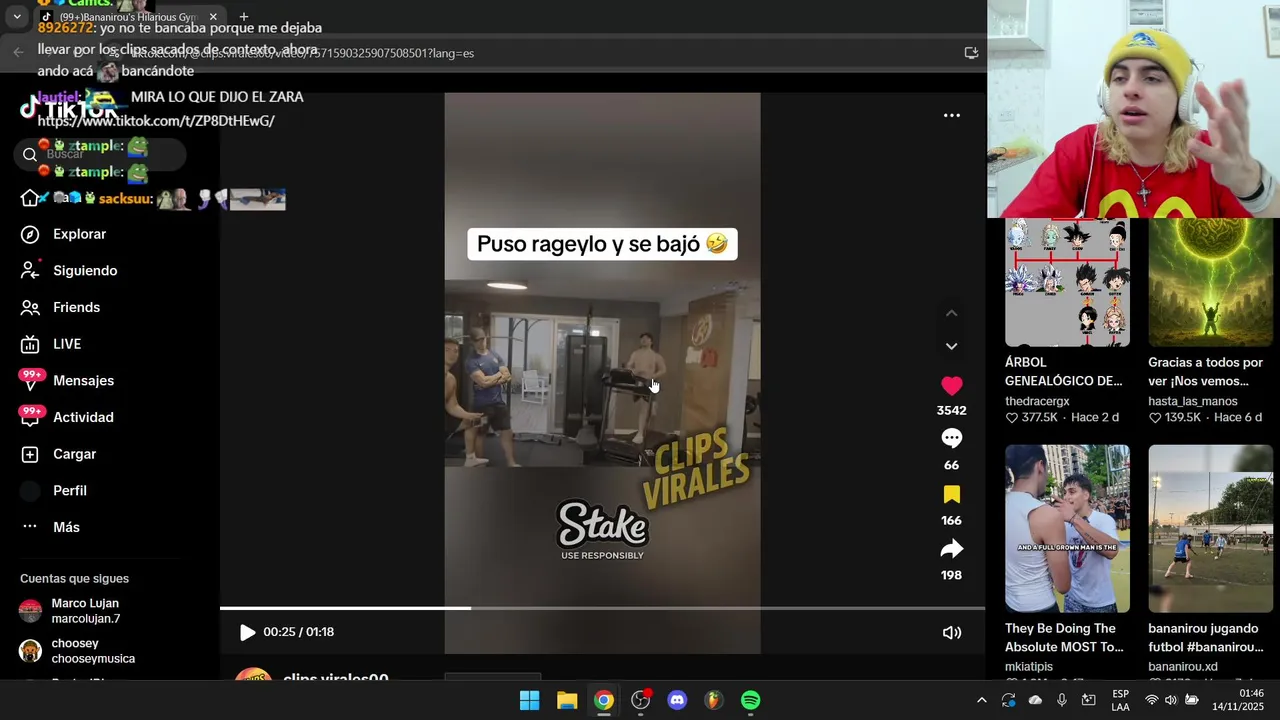Click the install app icon in address bar
Viewport: 1280px width, 720px height.
(x=971, y=53)
